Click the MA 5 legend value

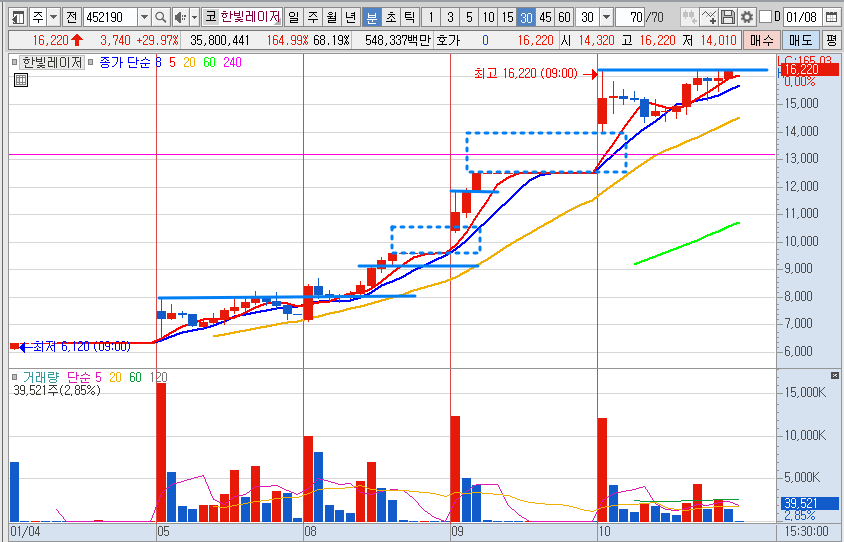[x=172, y=62]
